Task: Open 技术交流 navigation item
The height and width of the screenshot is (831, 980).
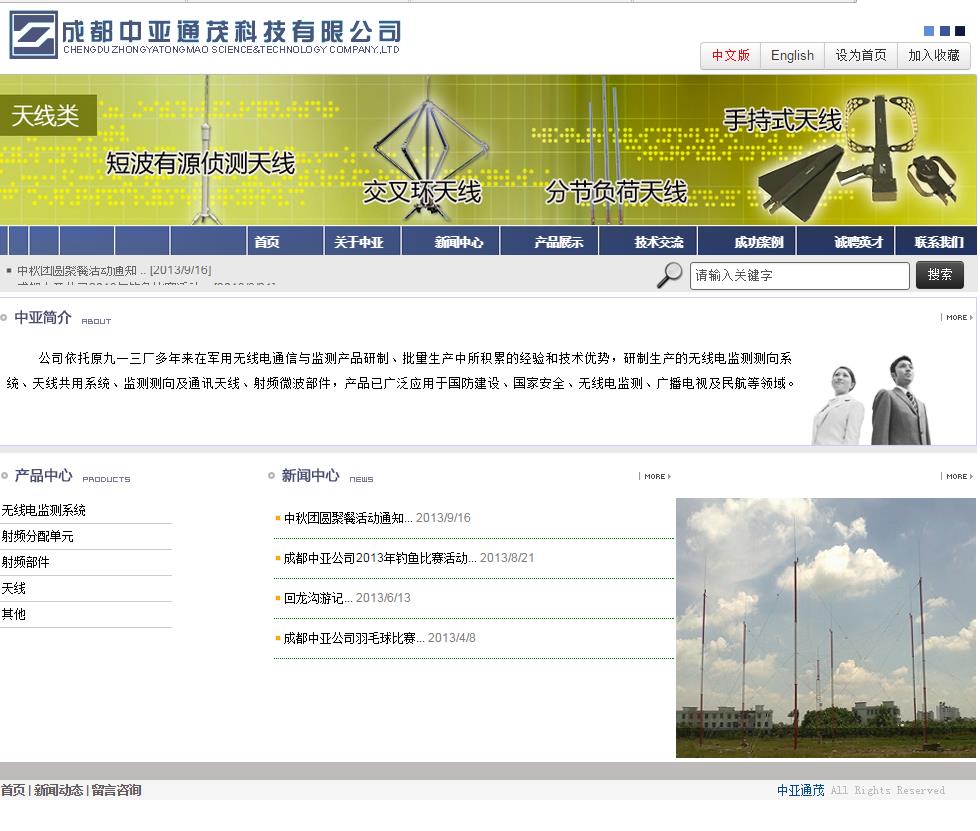Action: [659, 242]
